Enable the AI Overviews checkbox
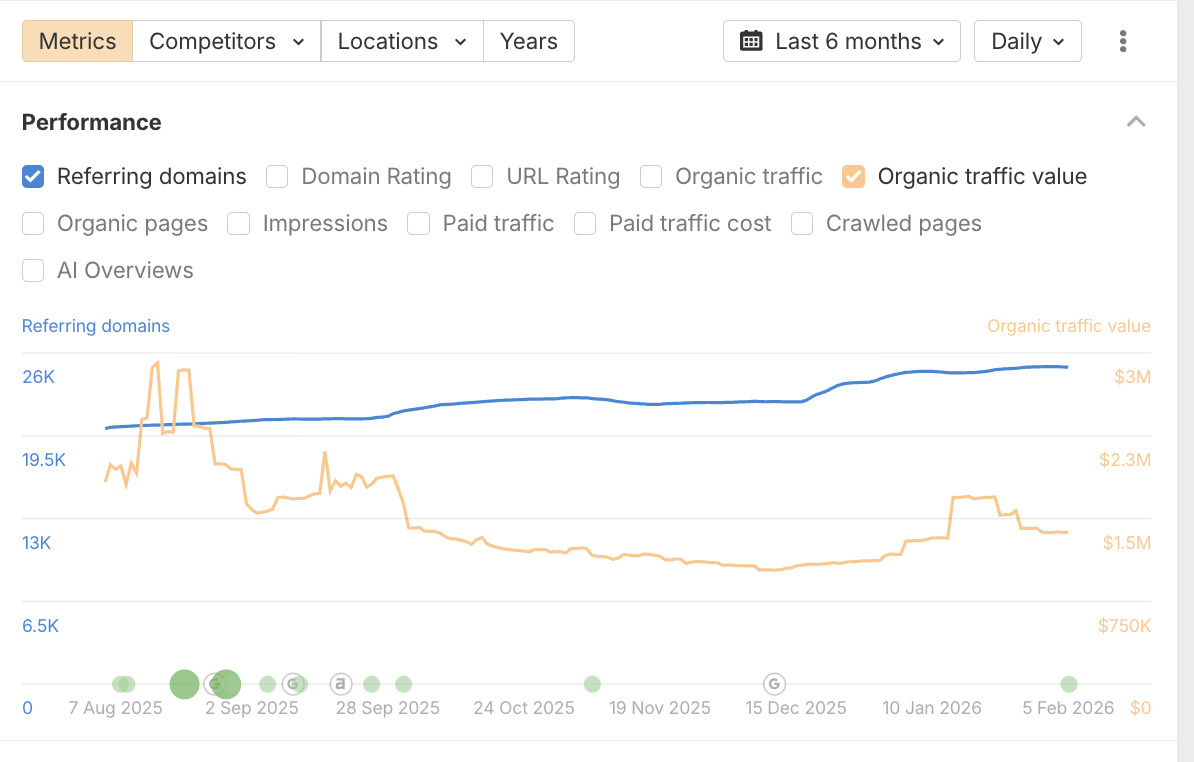 click(33, 270)
